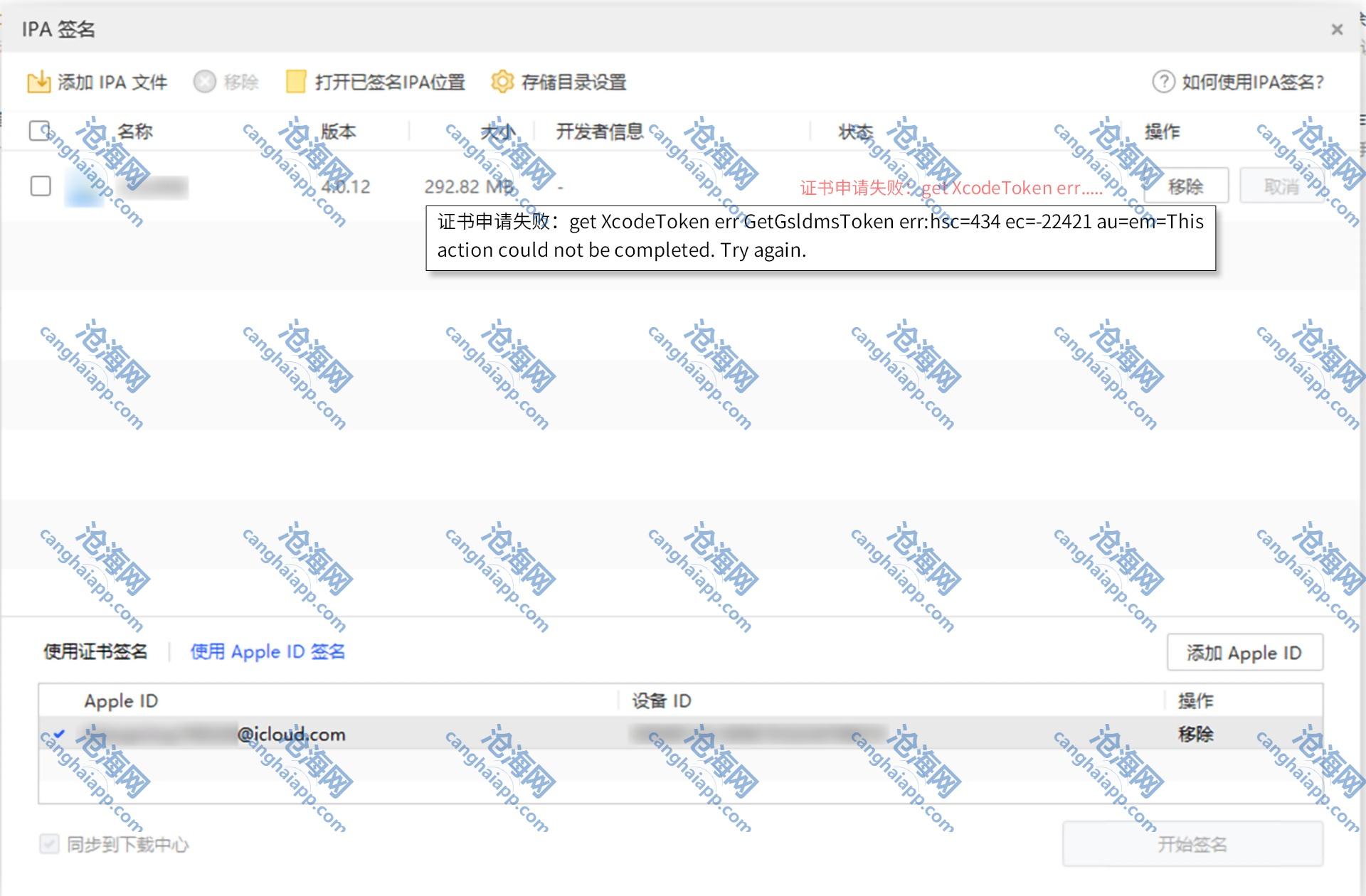Switch to the certificate signing tab
Image resolution: width=1366 pixels, height=896 pixels.
click(x=95, y=651)
